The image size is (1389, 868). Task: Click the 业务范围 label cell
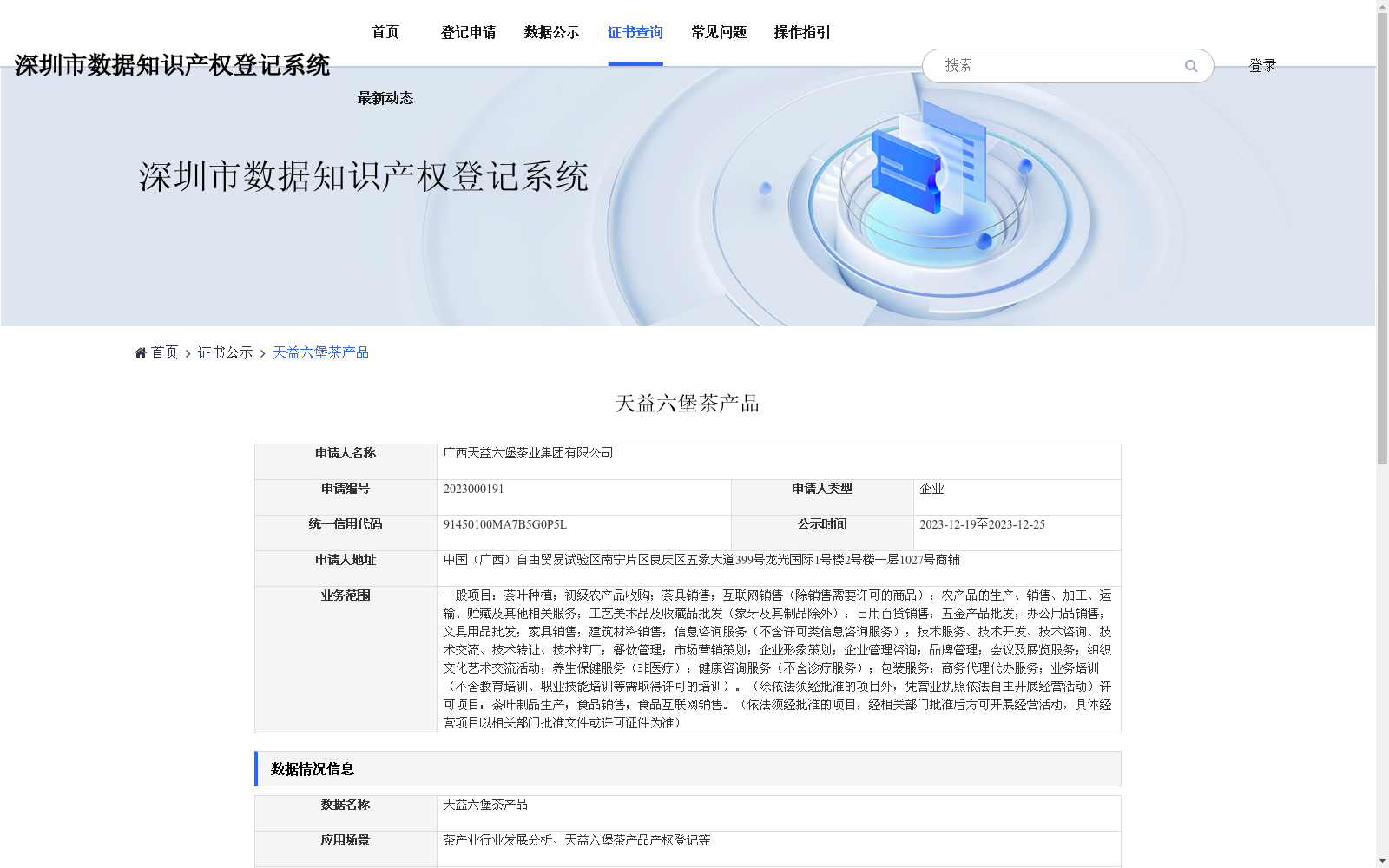[346, 660]
